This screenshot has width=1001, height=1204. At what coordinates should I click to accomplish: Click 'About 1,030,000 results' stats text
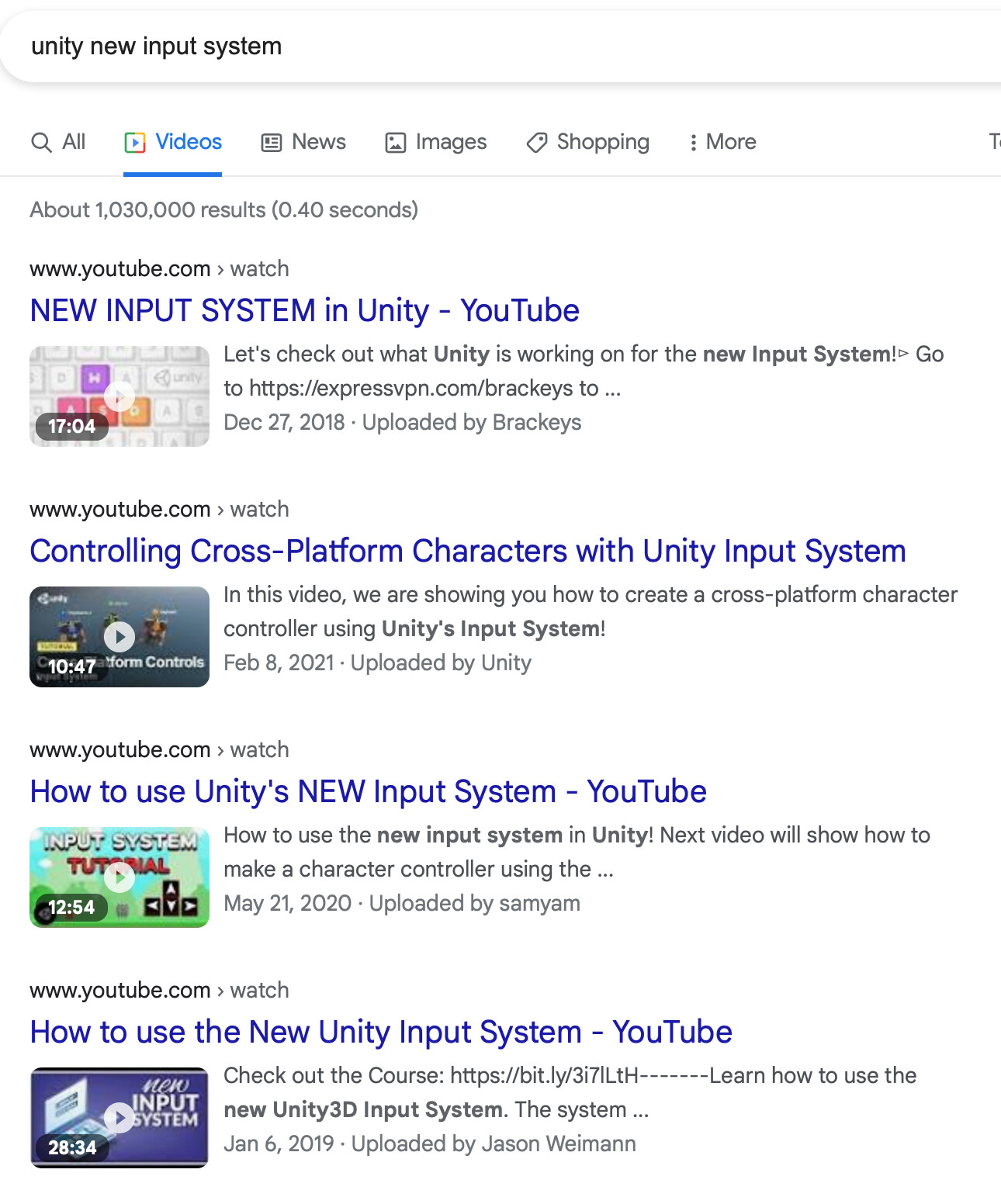[223, 210]
